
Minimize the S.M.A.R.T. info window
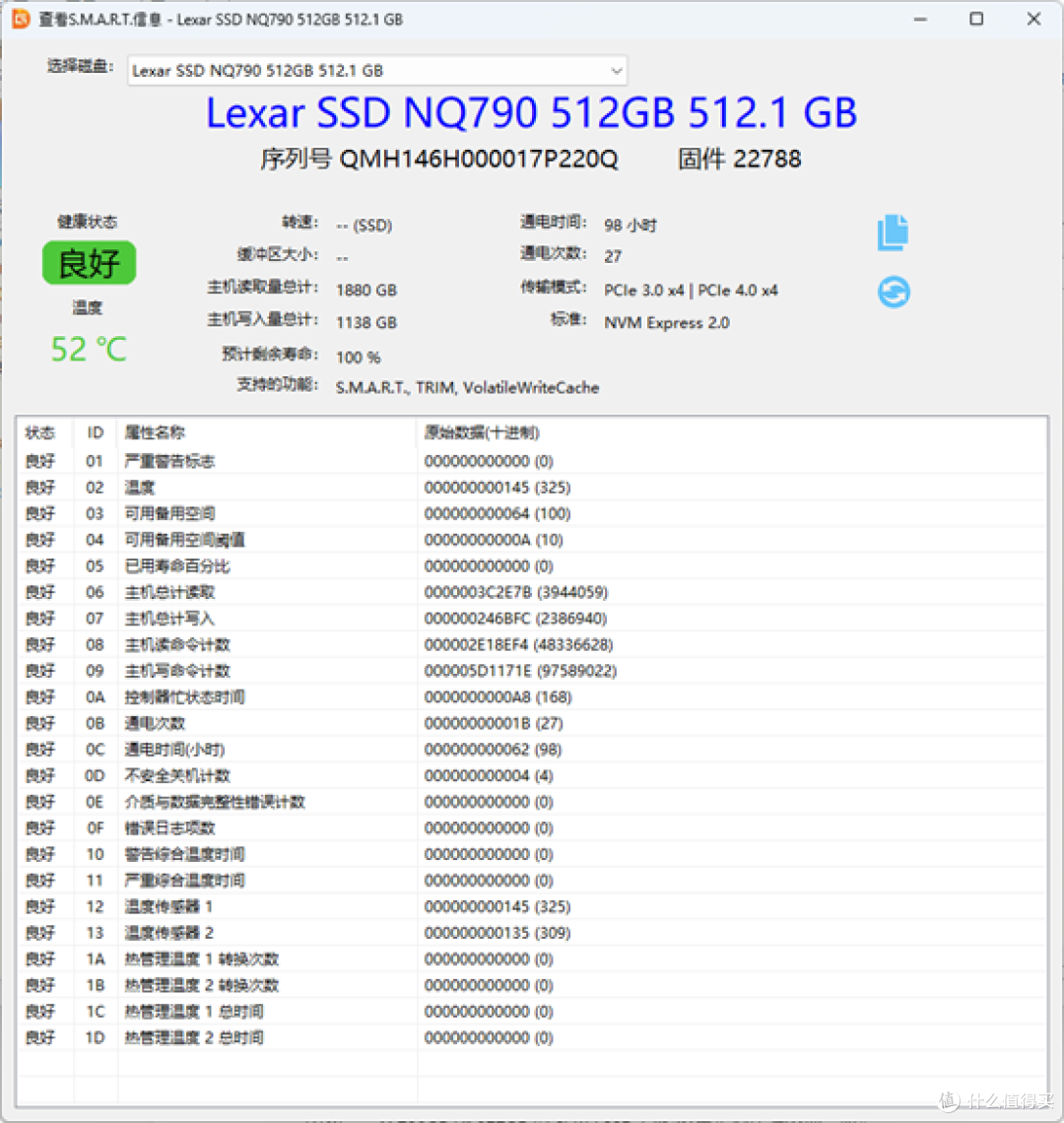(921, 20)
